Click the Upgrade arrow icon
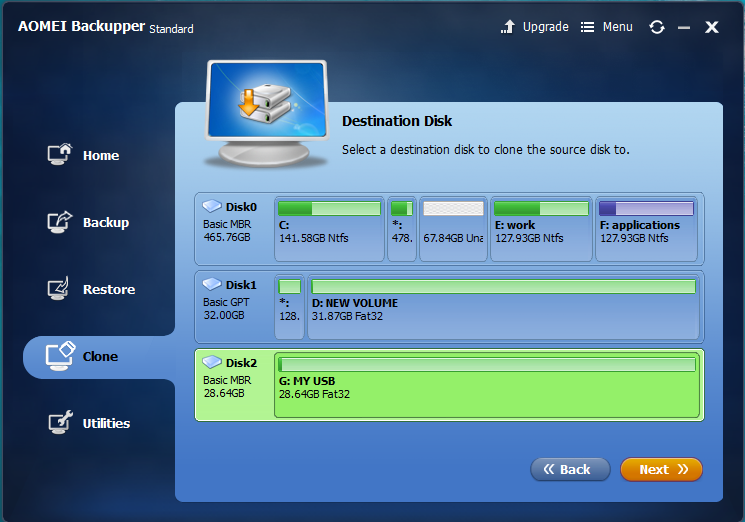The image size is (745, 522). [508, 27]
